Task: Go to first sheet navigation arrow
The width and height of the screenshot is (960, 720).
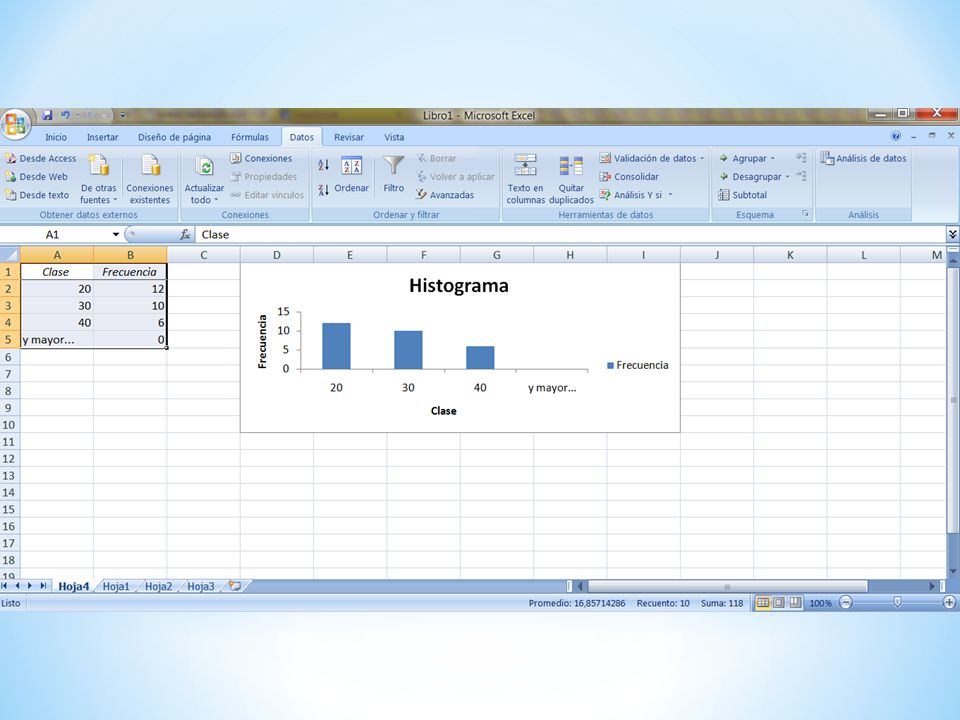Action: pos(5,586)
